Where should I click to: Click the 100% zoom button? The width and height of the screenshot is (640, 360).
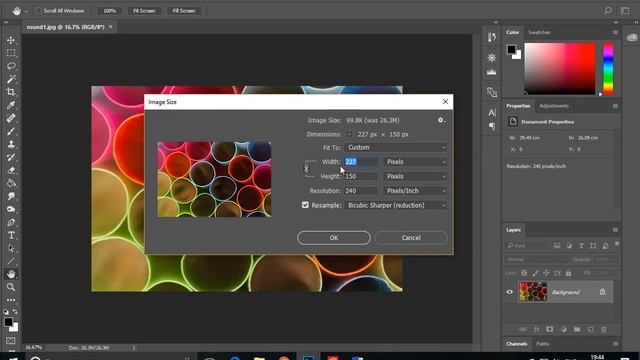109,11
